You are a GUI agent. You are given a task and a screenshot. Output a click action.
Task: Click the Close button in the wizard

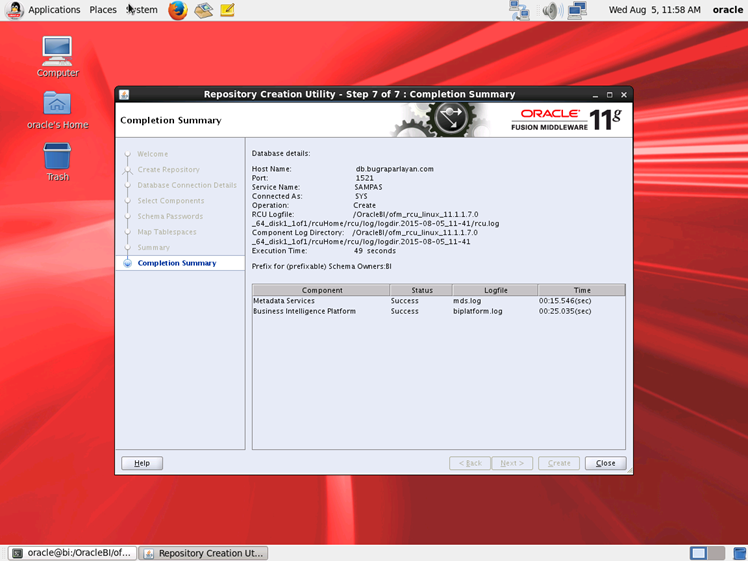(605, 463)
